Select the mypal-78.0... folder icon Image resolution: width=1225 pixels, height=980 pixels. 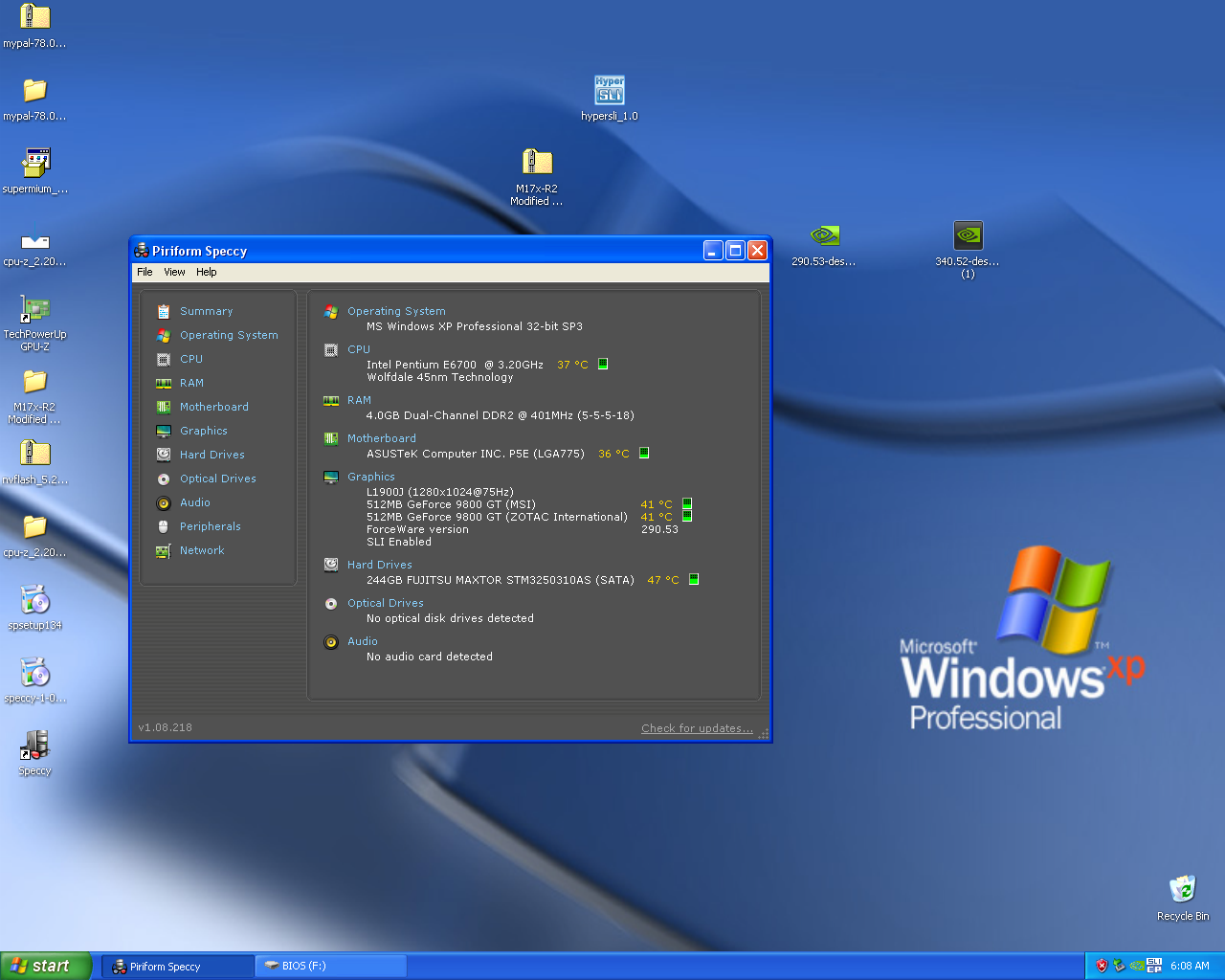coord(34,99)
